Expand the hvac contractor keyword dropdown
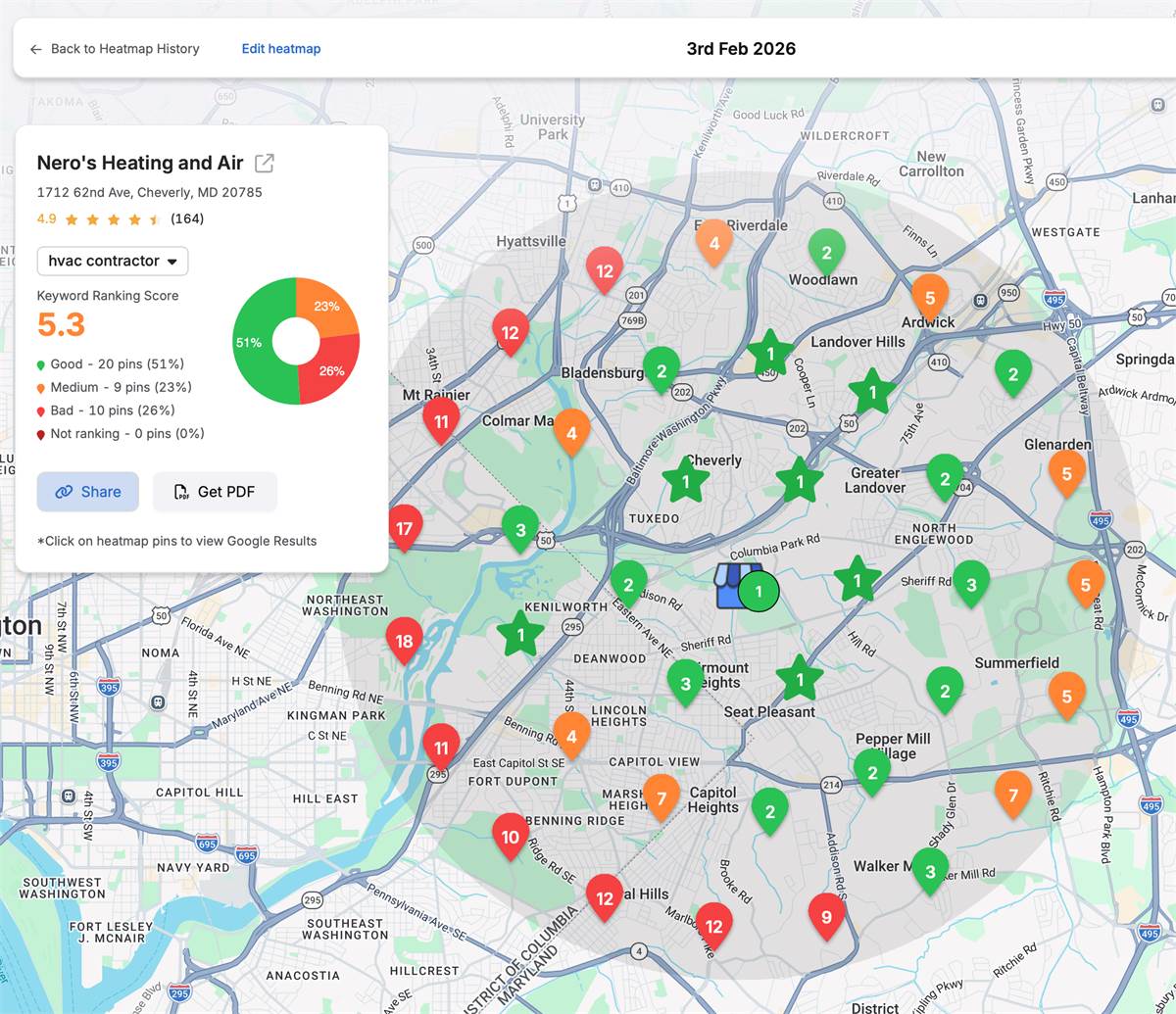 point(113,261)
